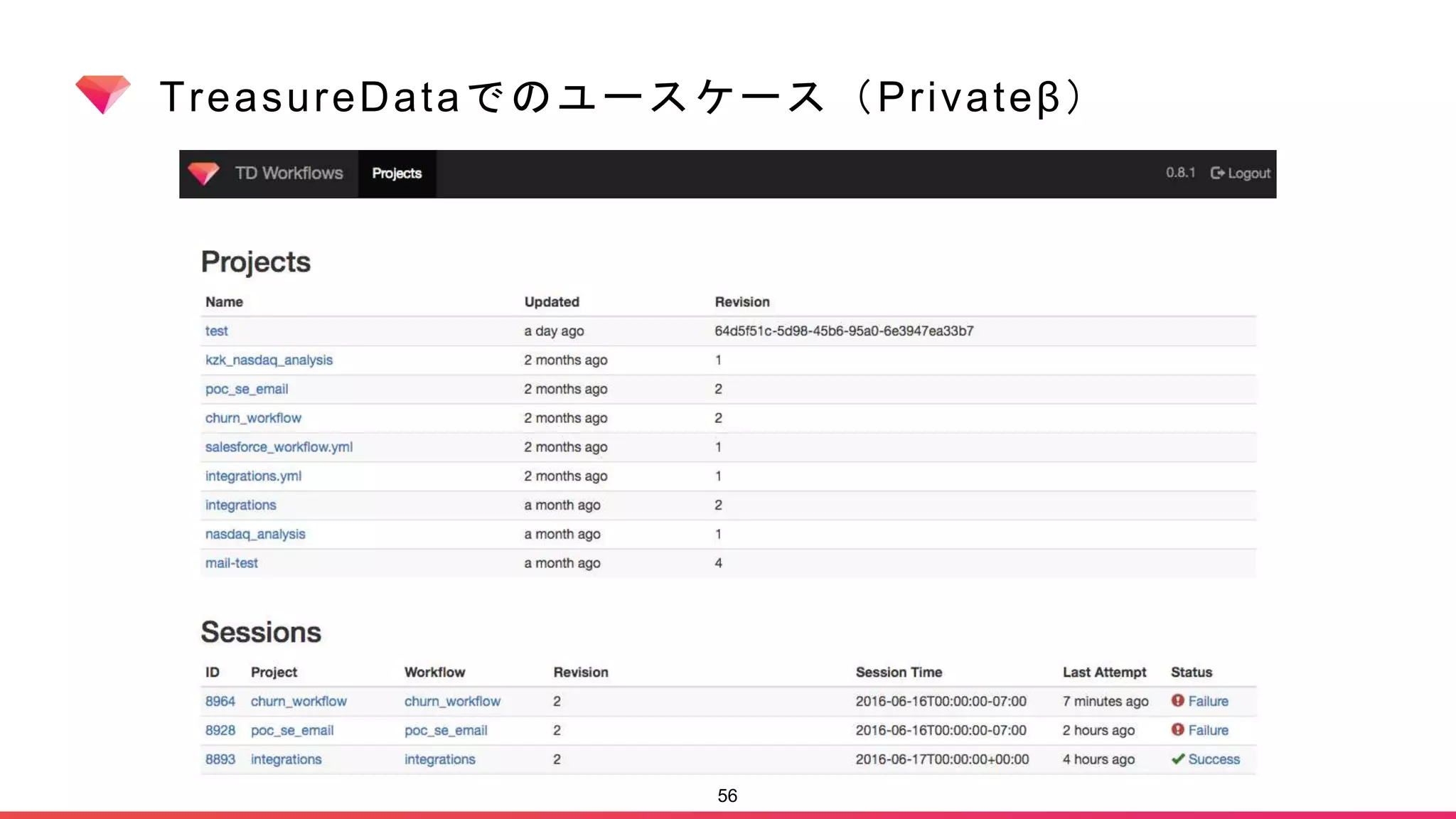Image resolution: width=1456 pixels, height=819 pixels.
Task: Open session ID 8964
Action: click(x=220, y=702)
